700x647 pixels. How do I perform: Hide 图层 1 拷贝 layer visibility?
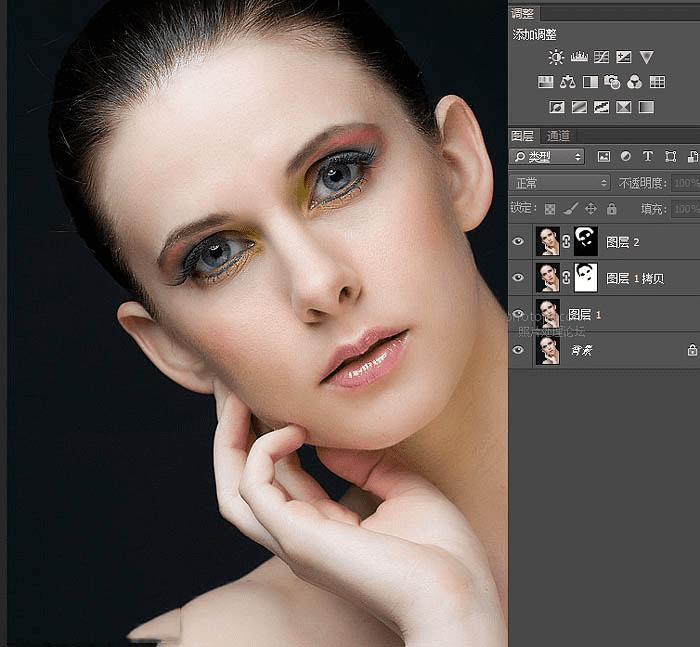click(x=518, y=277)
